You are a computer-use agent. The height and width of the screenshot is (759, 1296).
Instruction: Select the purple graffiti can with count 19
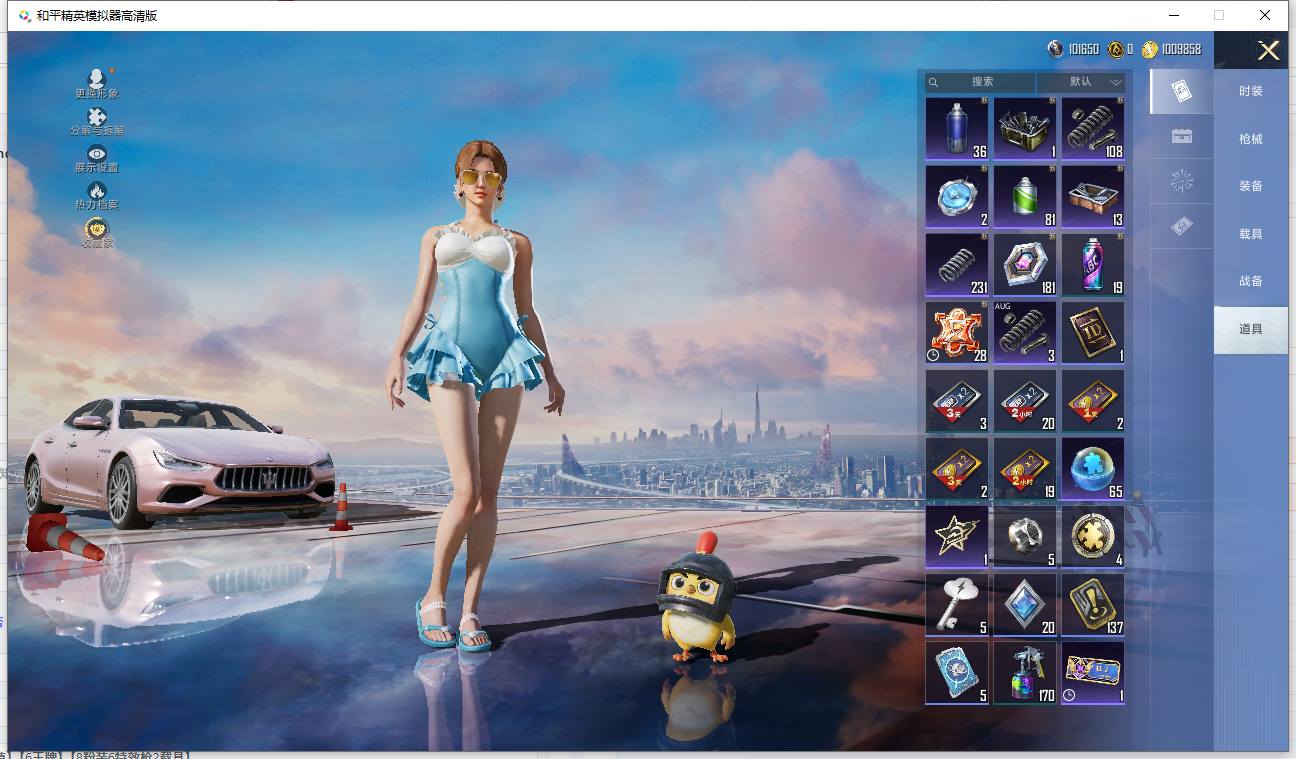point(1093,265)
